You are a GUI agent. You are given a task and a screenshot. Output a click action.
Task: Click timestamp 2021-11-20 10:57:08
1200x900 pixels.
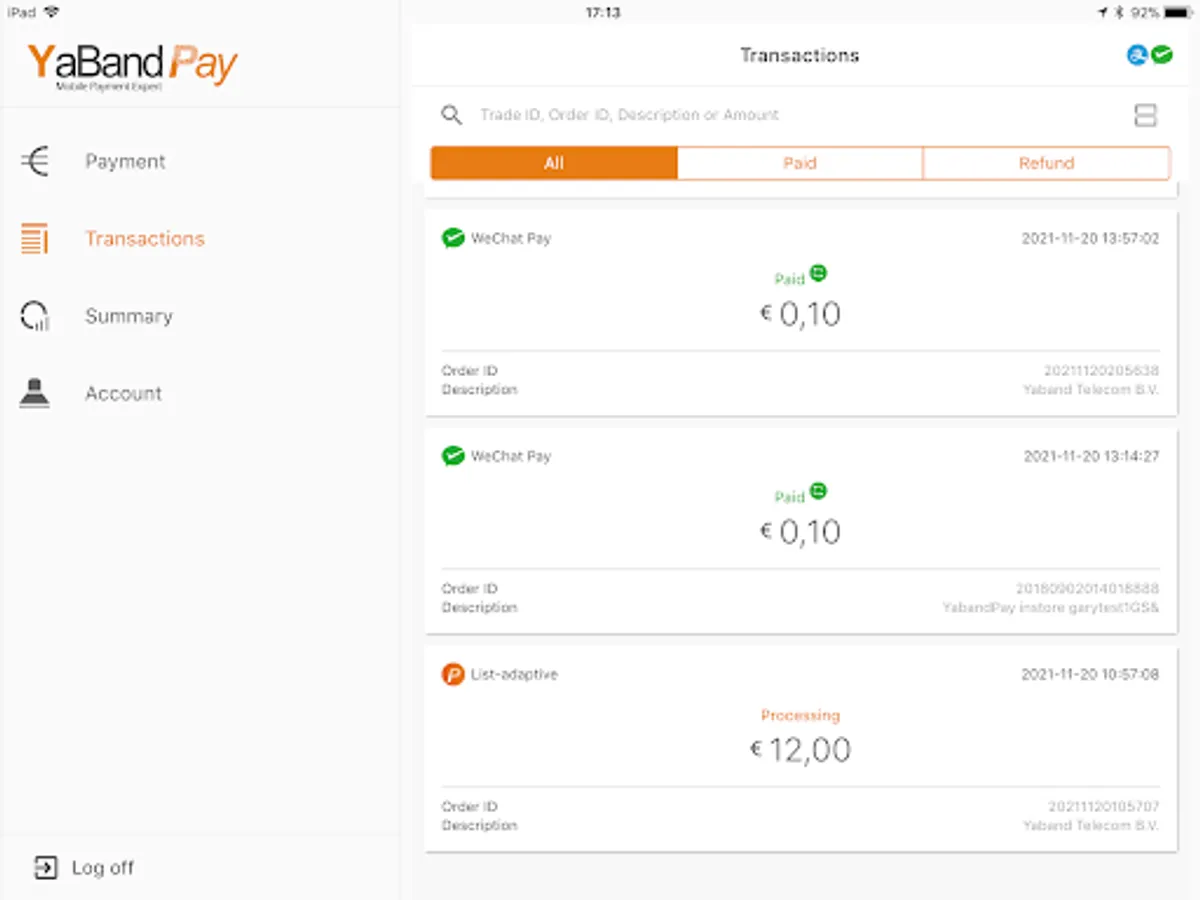tap(1090, 675)
